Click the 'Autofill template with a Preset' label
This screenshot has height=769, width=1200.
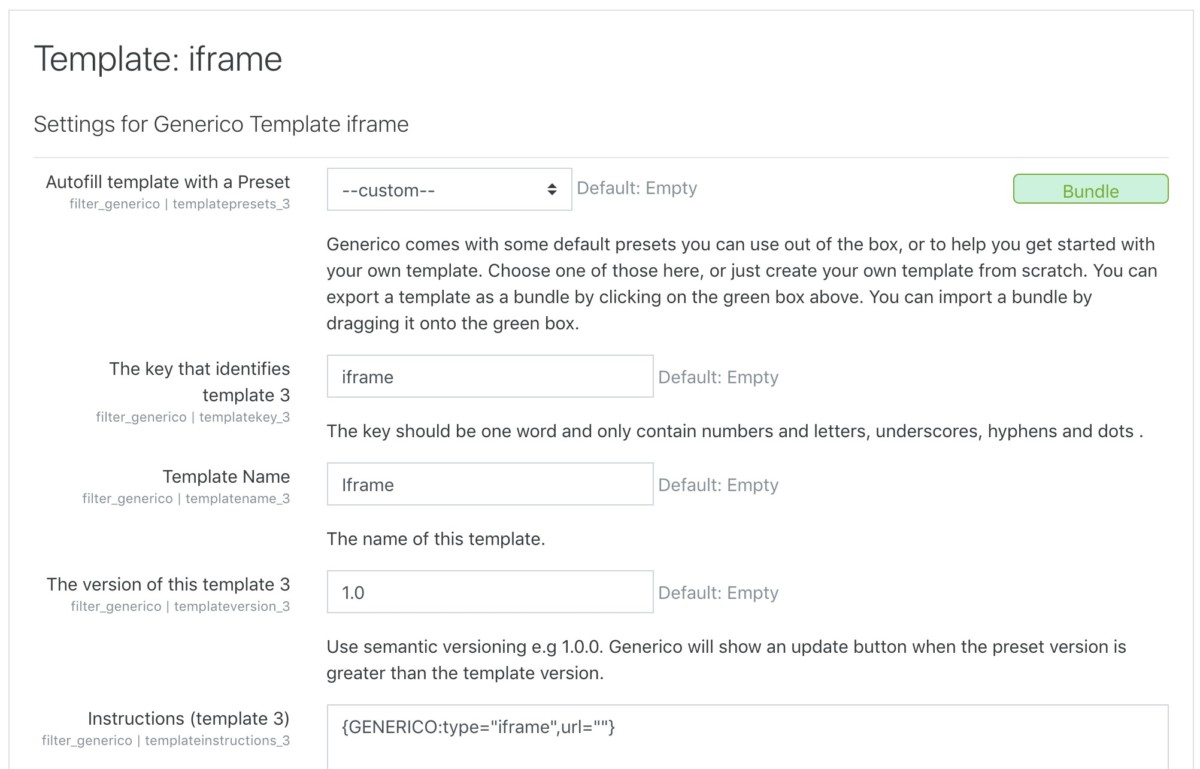pyautogui.click(x=168, y=182)
